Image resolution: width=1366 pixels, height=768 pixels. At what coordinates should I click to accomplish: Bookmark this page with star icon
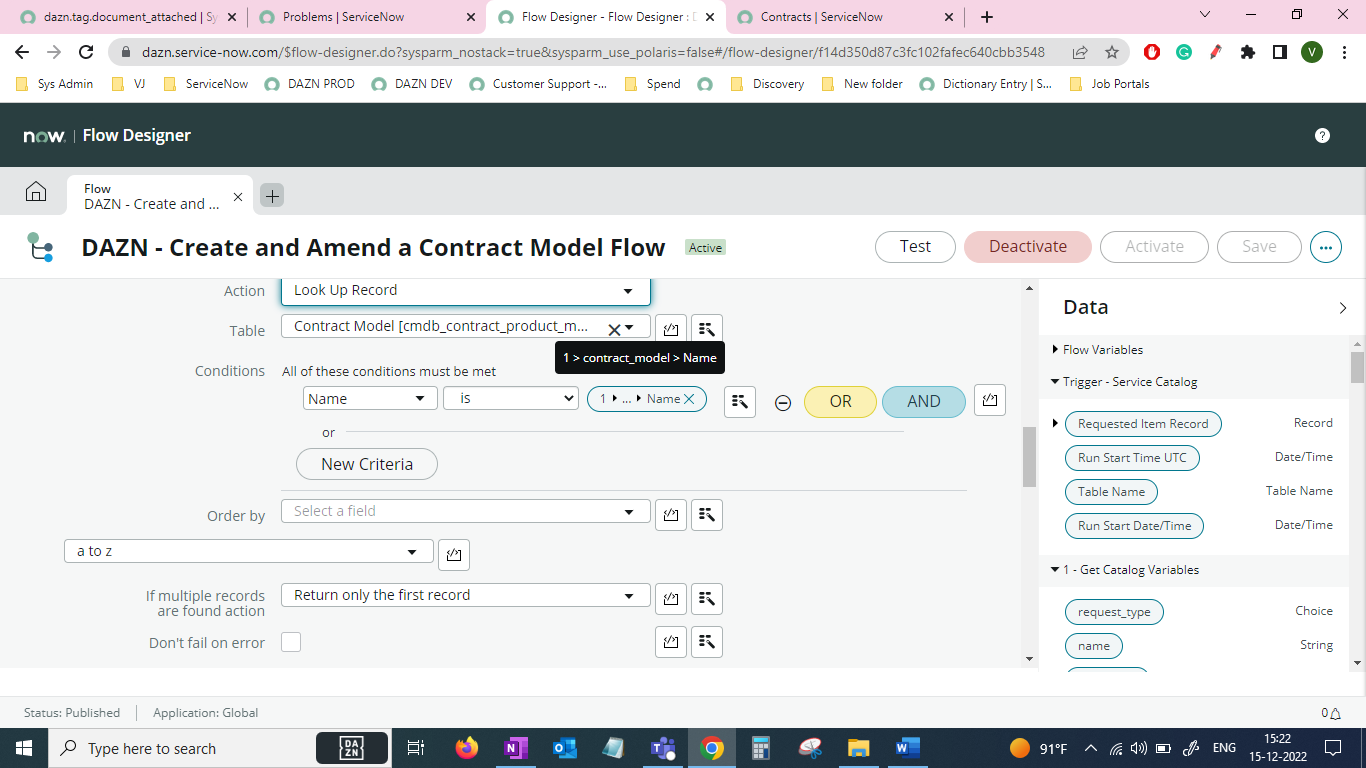pos(1112,52)
